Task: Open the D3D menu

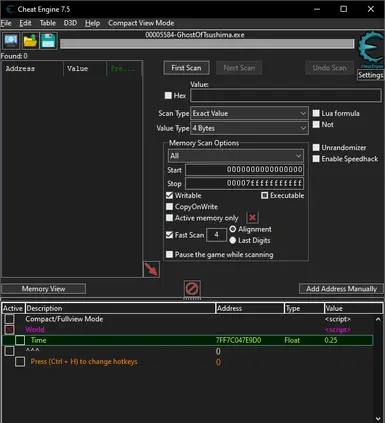Action: 70,23
